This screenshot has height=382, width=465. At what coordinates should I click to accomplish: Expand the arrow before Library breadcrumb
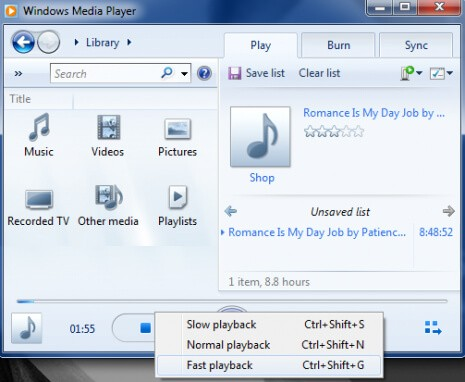[x=77, y=42]
